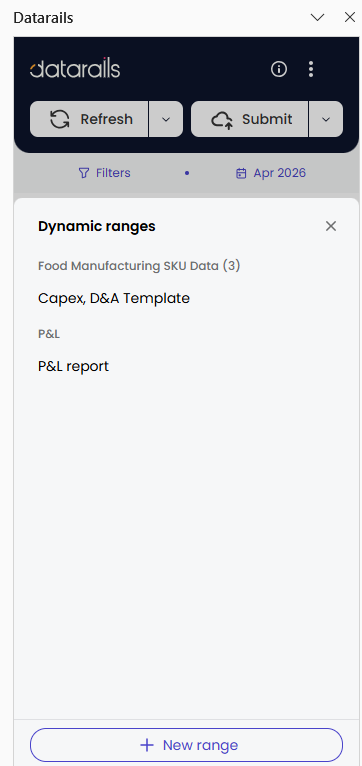Click the info circle icon

pyautogui.click(x=279, y=69)
